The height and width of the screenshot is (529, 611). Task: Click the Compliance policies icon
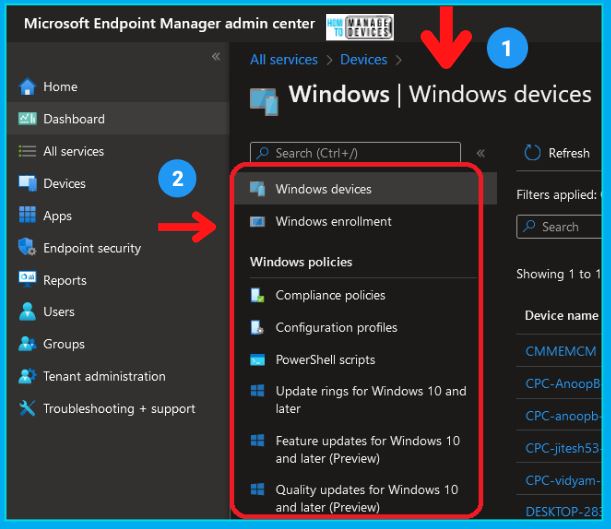[x=258, y=295]
